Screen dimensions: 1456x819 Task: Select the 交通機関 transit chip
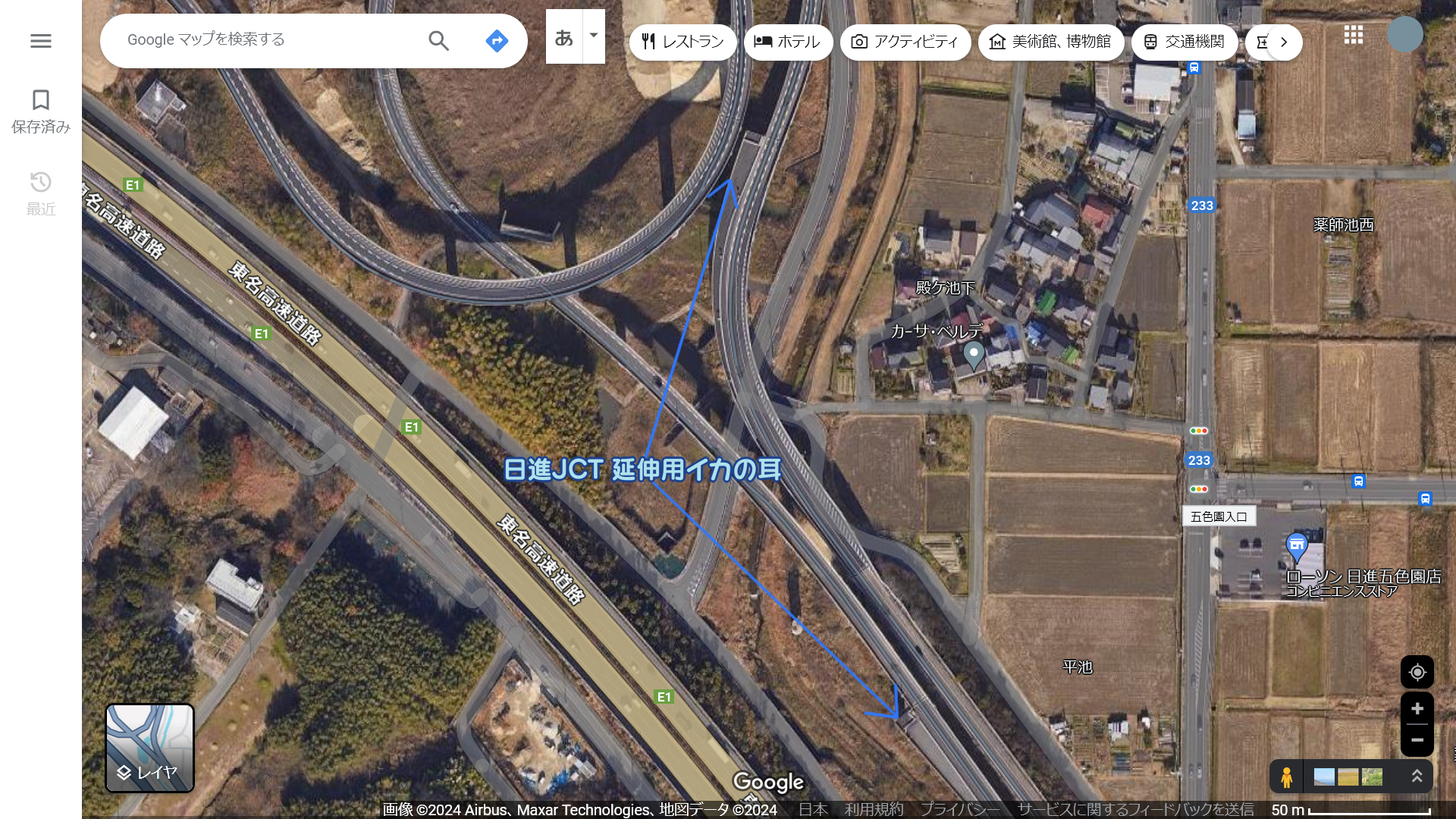point(1184,42)
